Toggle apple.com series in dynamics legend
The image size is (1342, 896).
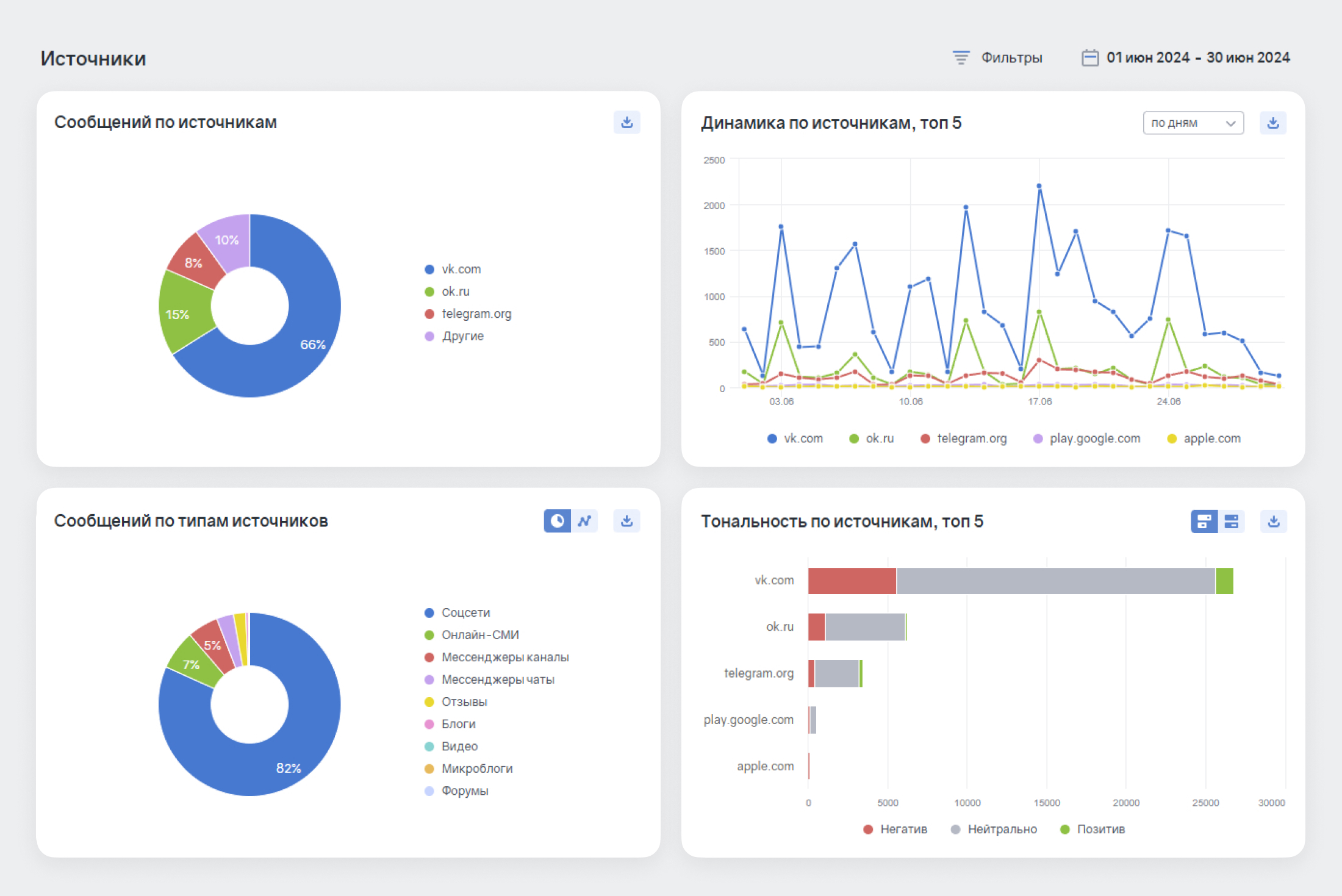pyautogui.click(x=1204, y=439)
